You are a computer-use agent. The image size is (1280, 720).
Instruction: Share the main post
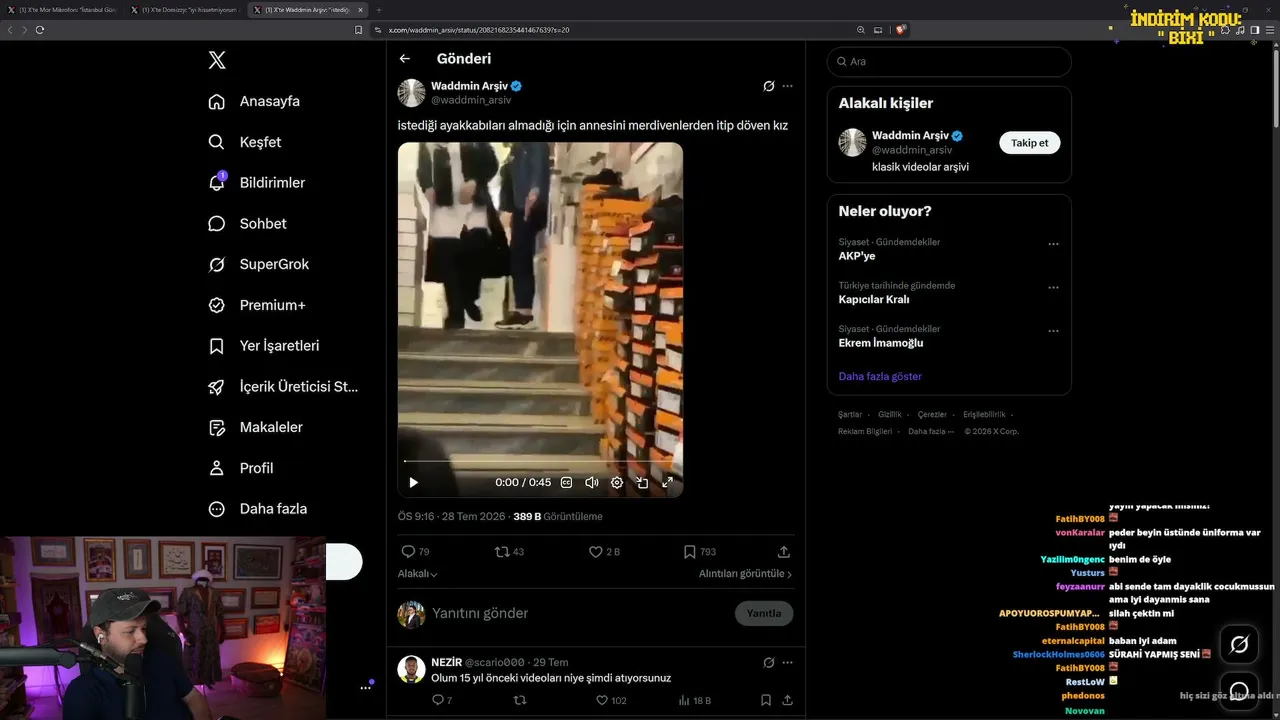[x=784, y=551]
